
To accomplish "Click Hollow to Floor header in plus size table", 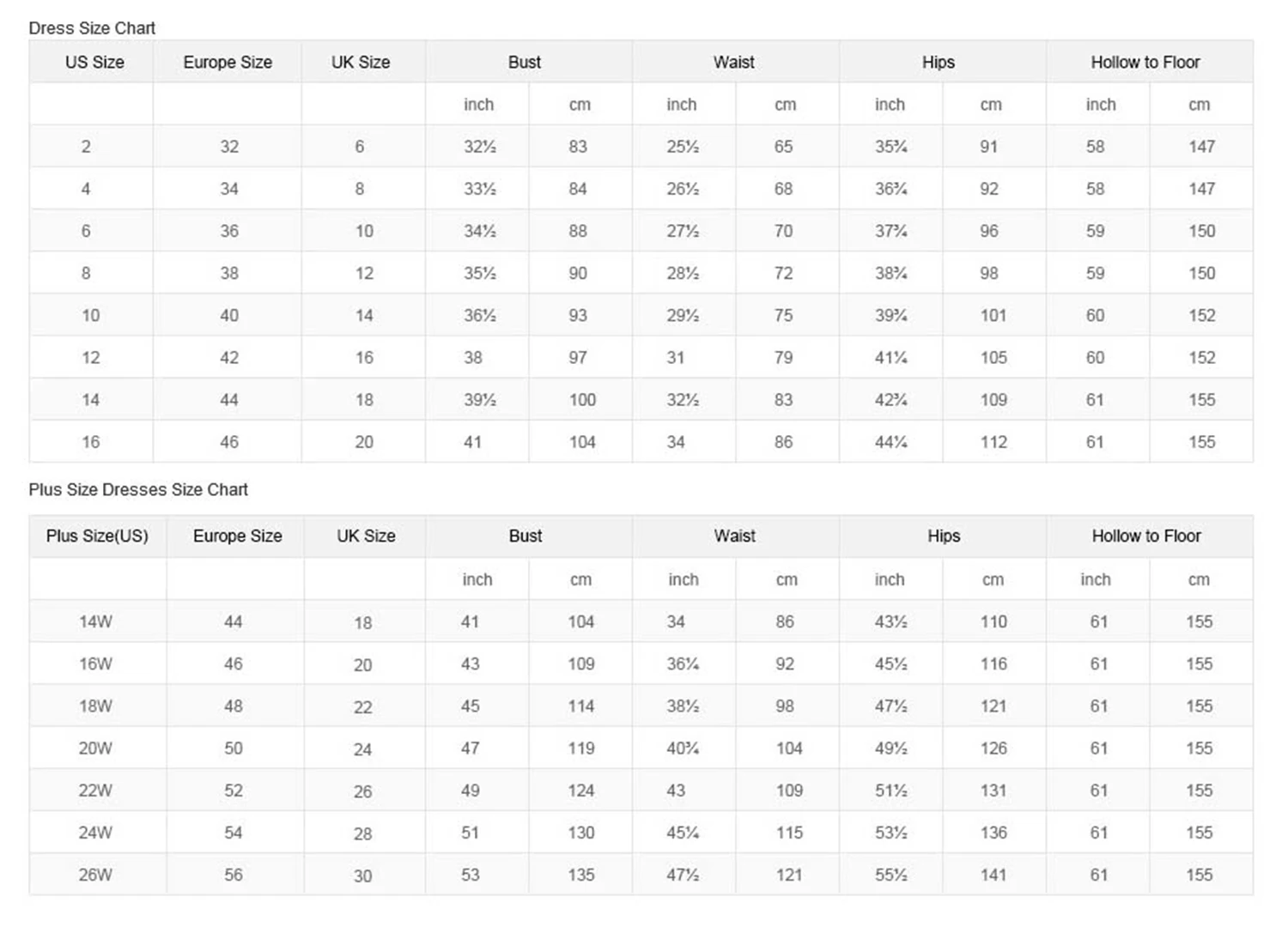I will tap(1146, 536).
